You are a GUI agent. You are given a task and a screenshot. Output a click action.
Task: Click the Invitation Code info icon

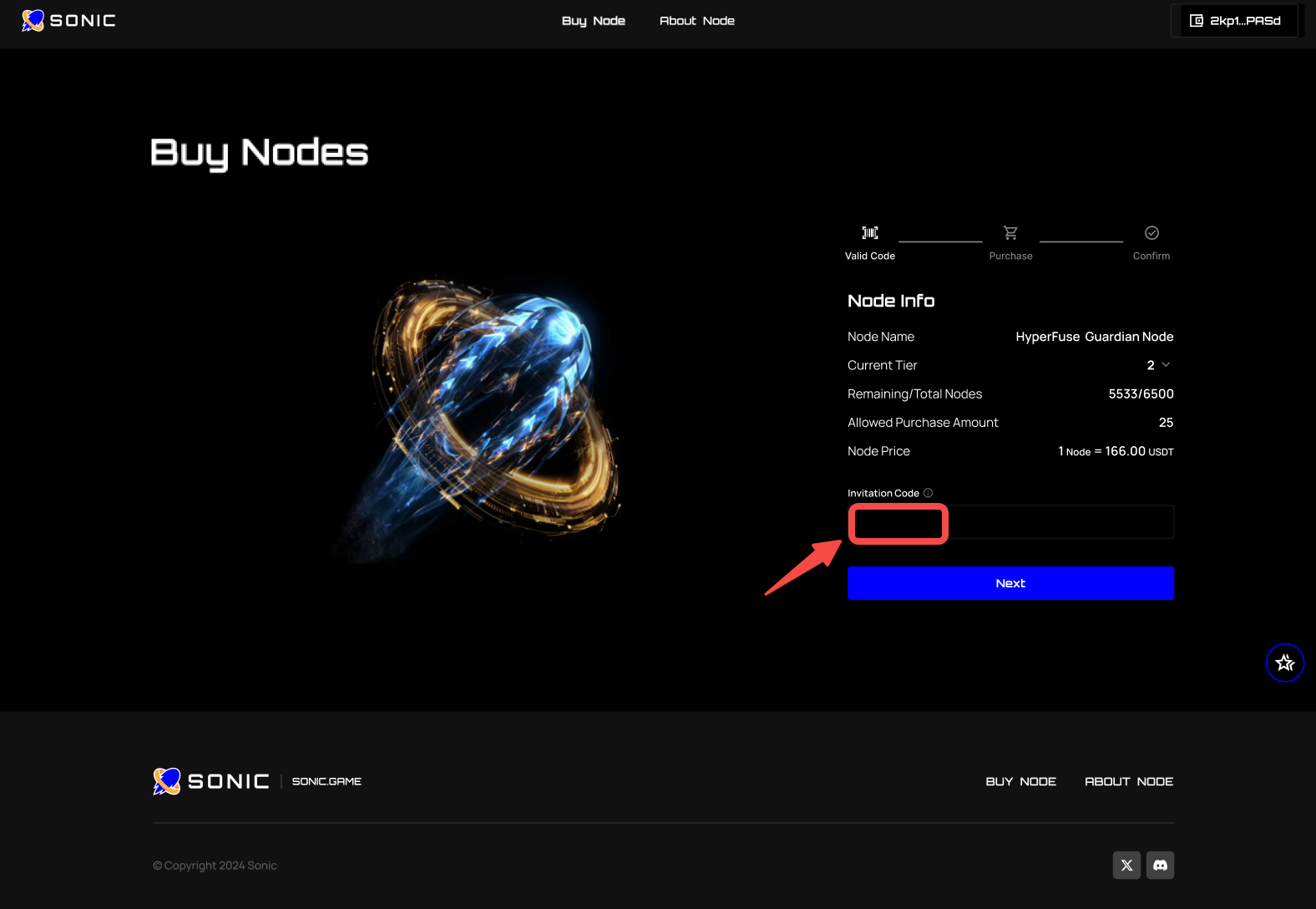928,493
